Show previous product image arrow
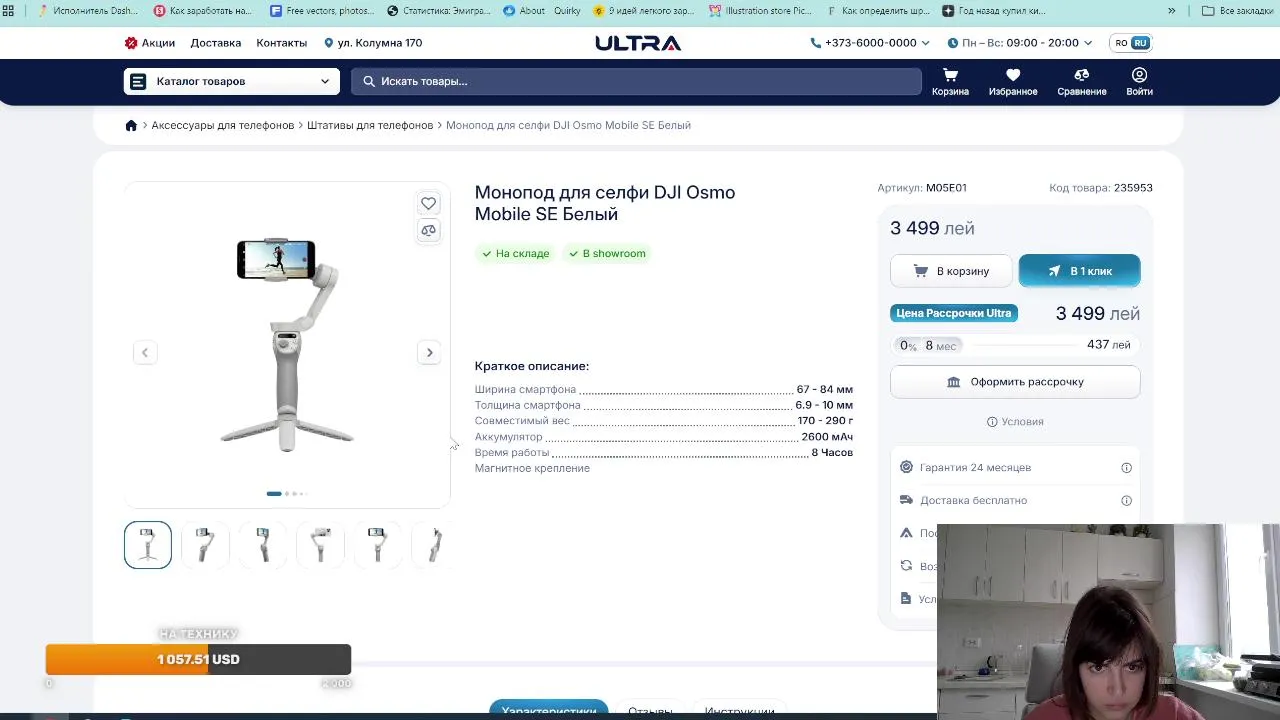 pos(145,352)
